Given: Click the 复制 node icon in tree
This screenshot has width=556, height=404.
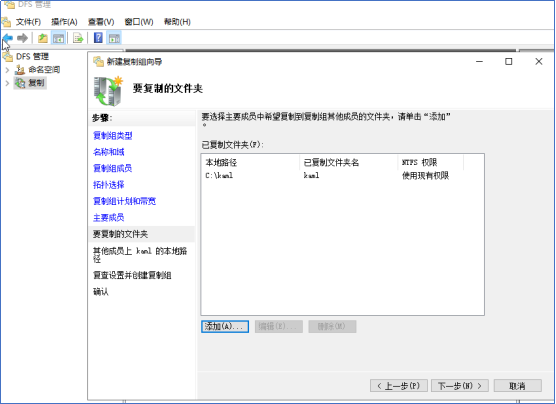Looking at the screenshot, I should [20, 83].
